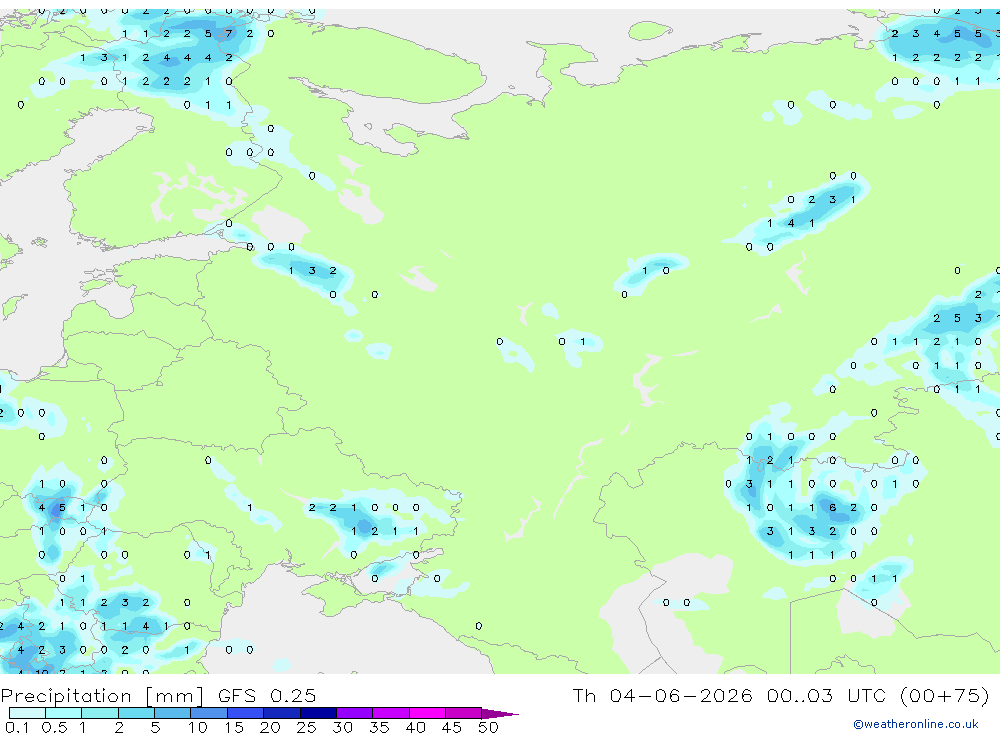This screenshot has height=733, width=1000.
Task: Pick the 30–35 mm violet legend swatch
Action: [x=354, y=713]
